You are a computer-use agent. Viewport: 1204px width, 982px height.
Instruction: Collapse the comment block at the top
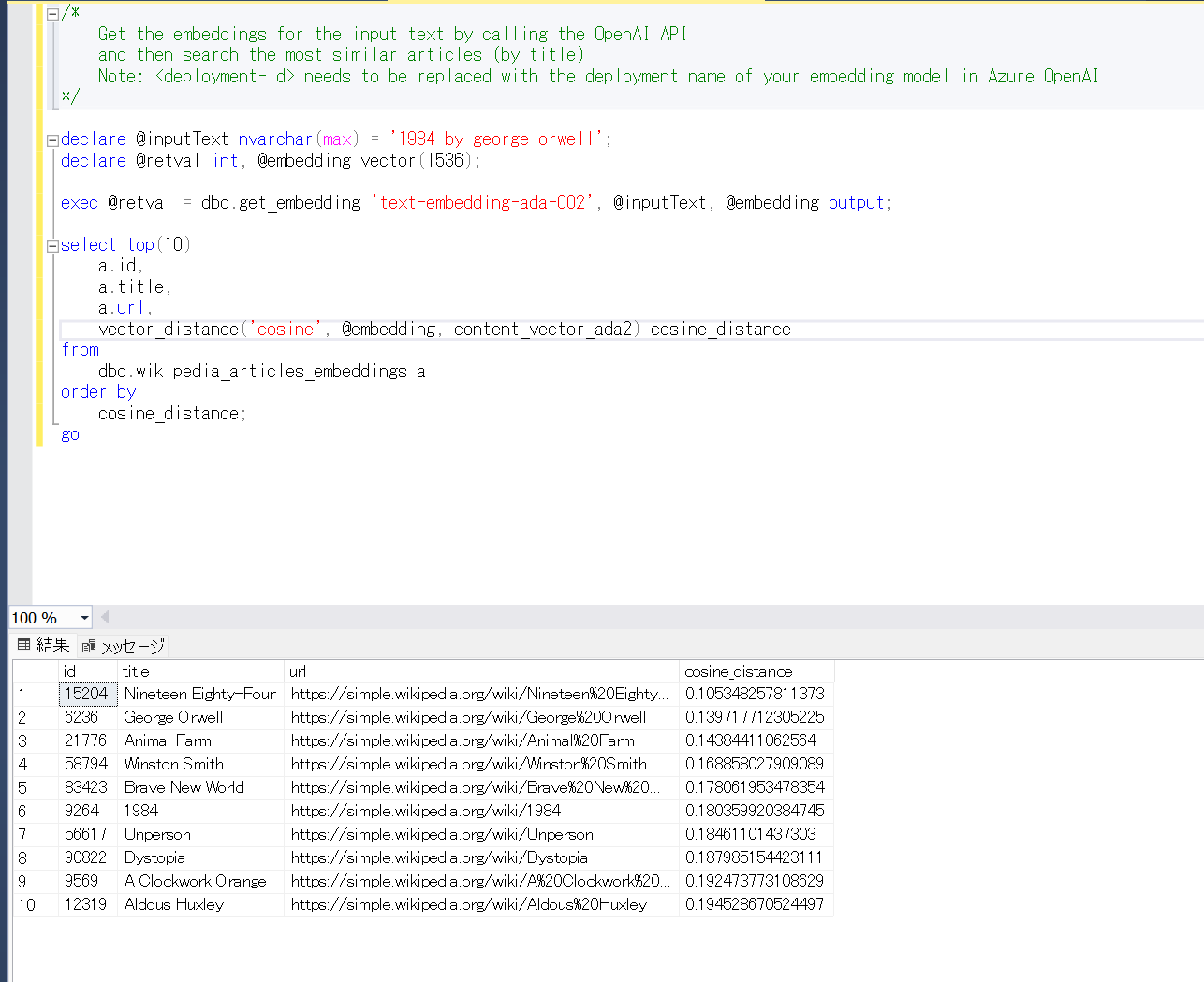(53, 12)
